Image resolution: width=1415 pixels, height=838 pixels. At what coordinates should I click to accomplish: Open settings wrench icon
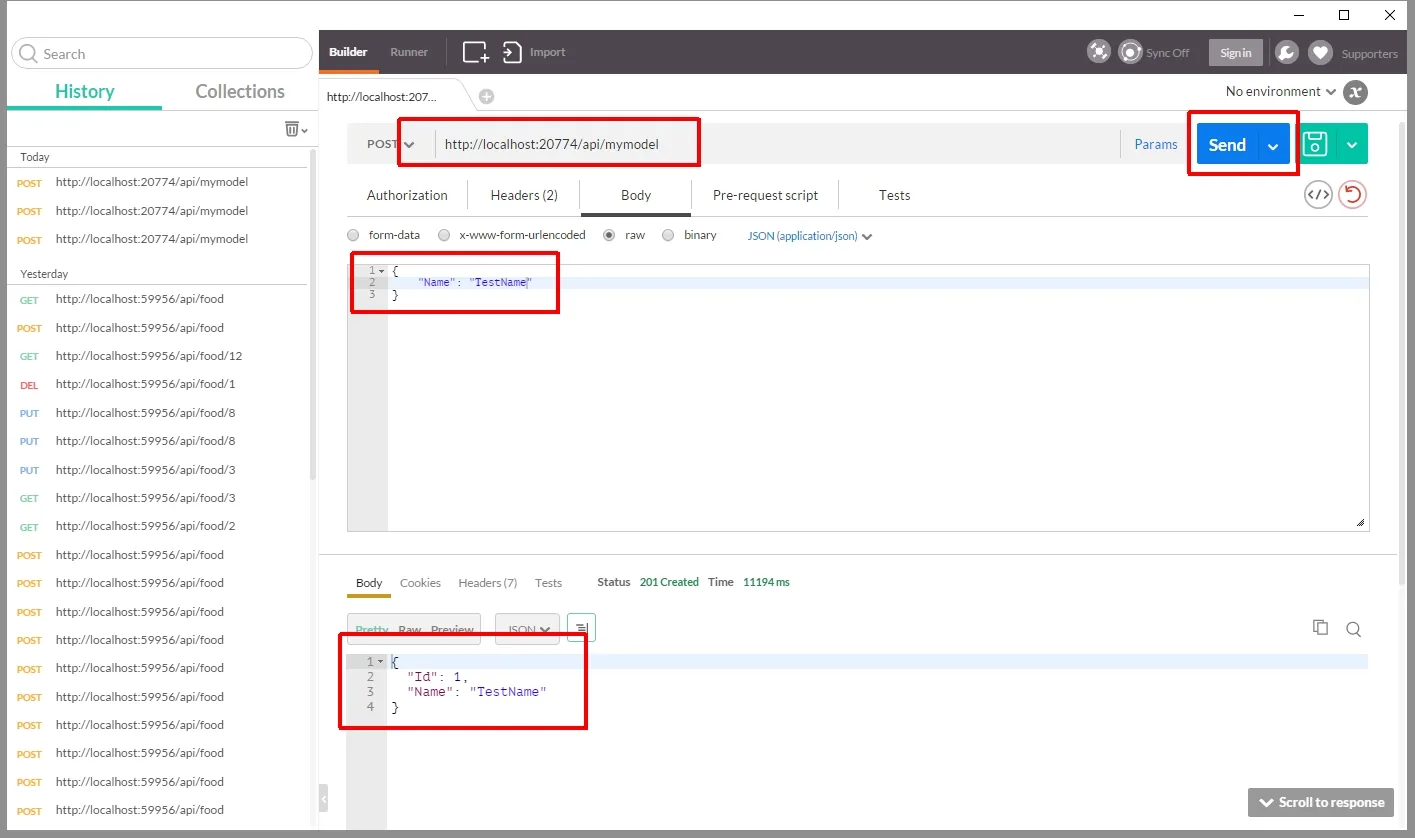[1287, 53]
